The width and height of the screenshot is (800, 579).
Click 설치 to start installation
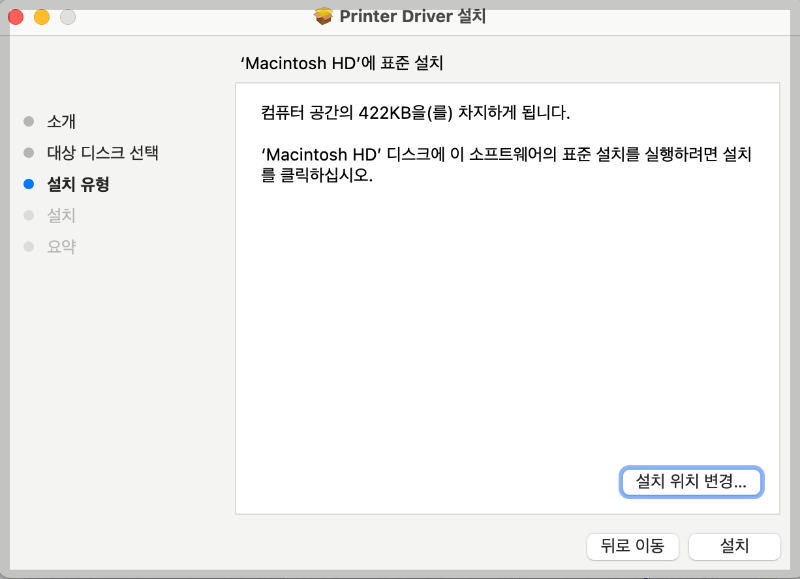[734, 547]
